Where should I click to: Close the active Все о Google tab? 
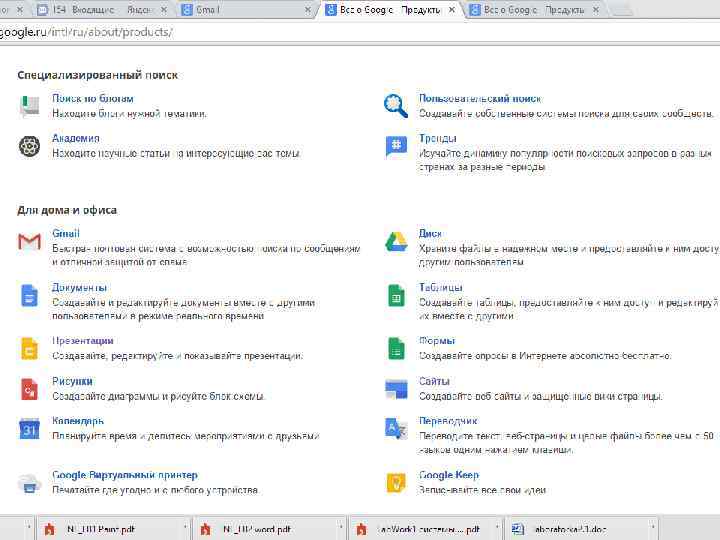[452, 10]
